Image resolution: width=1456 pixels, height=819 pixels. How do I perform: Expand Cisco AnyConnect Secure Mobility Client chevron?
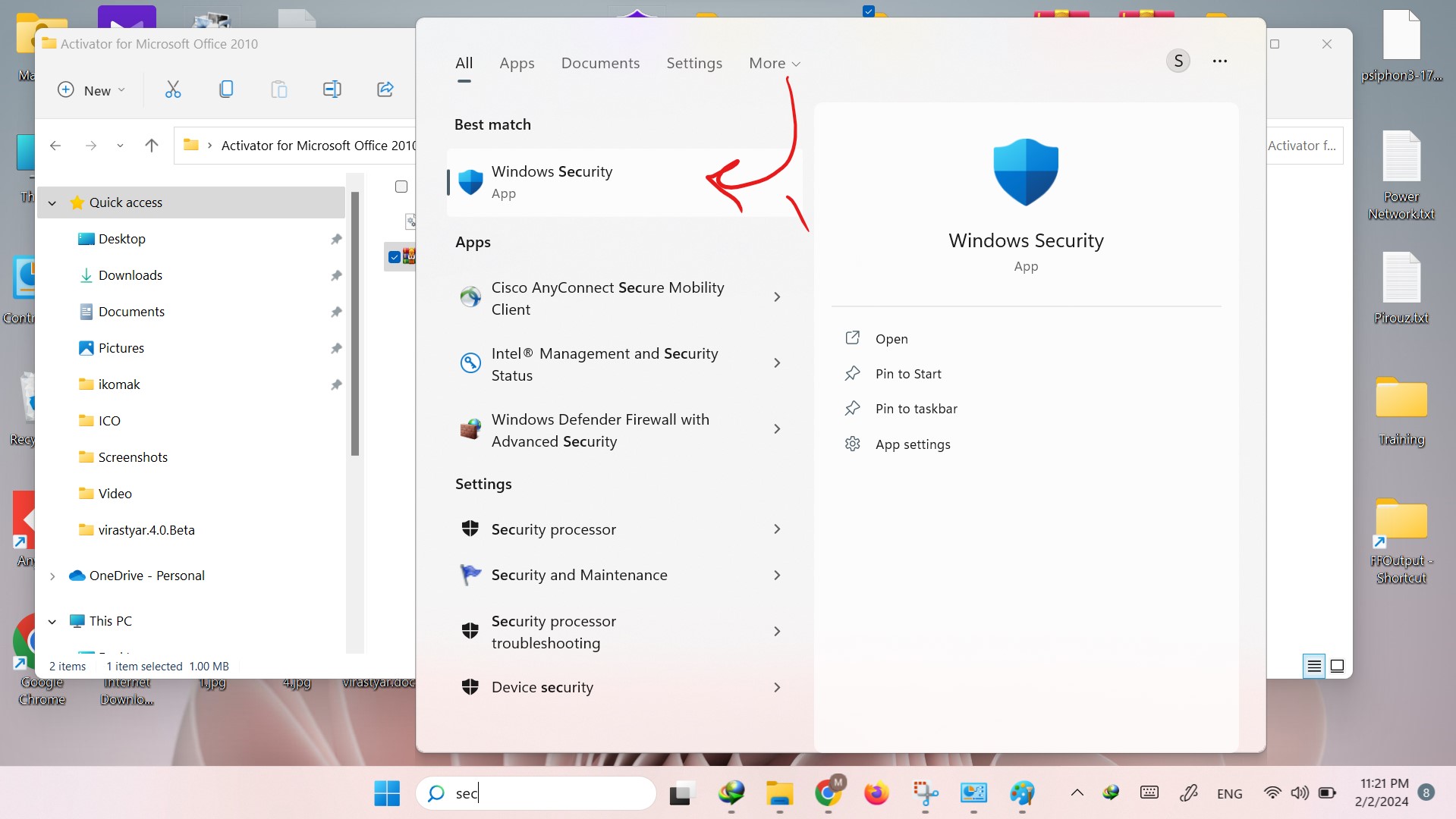[777, 297]
